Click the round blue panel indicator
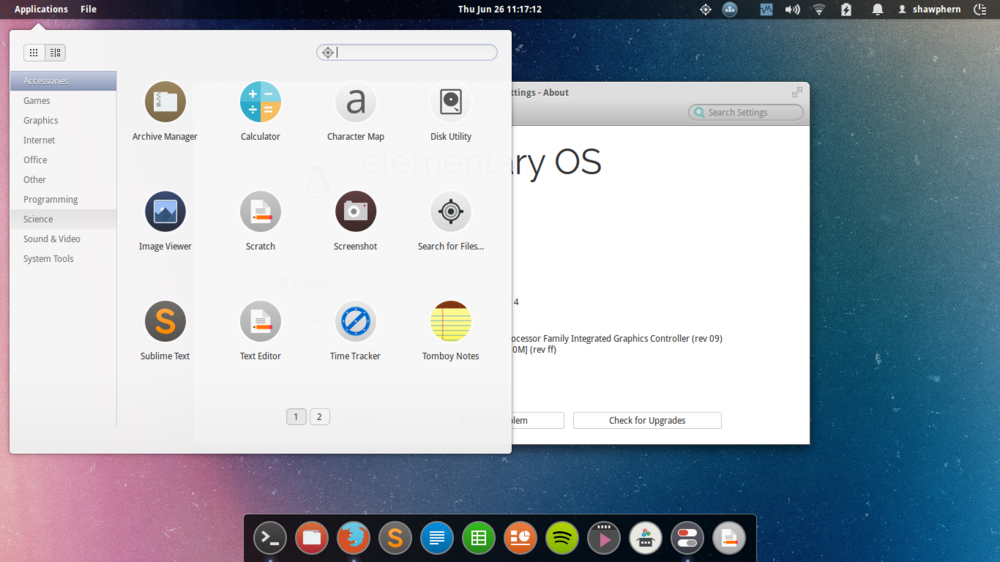 730,9
